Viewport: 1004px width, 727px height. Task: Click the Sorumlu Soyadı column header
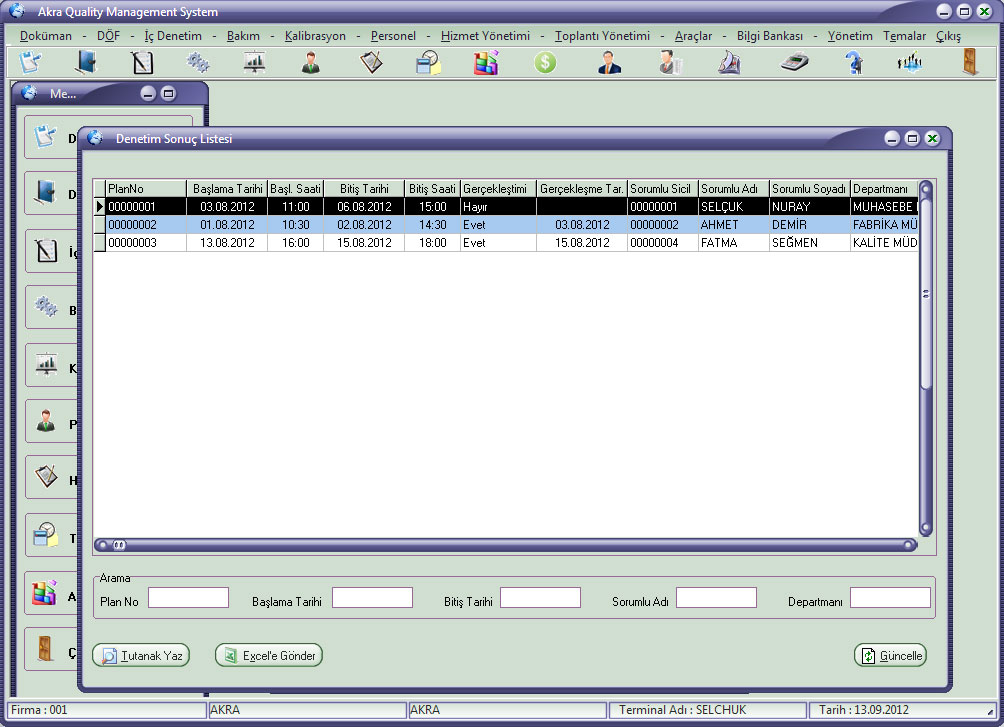(809, 188)
